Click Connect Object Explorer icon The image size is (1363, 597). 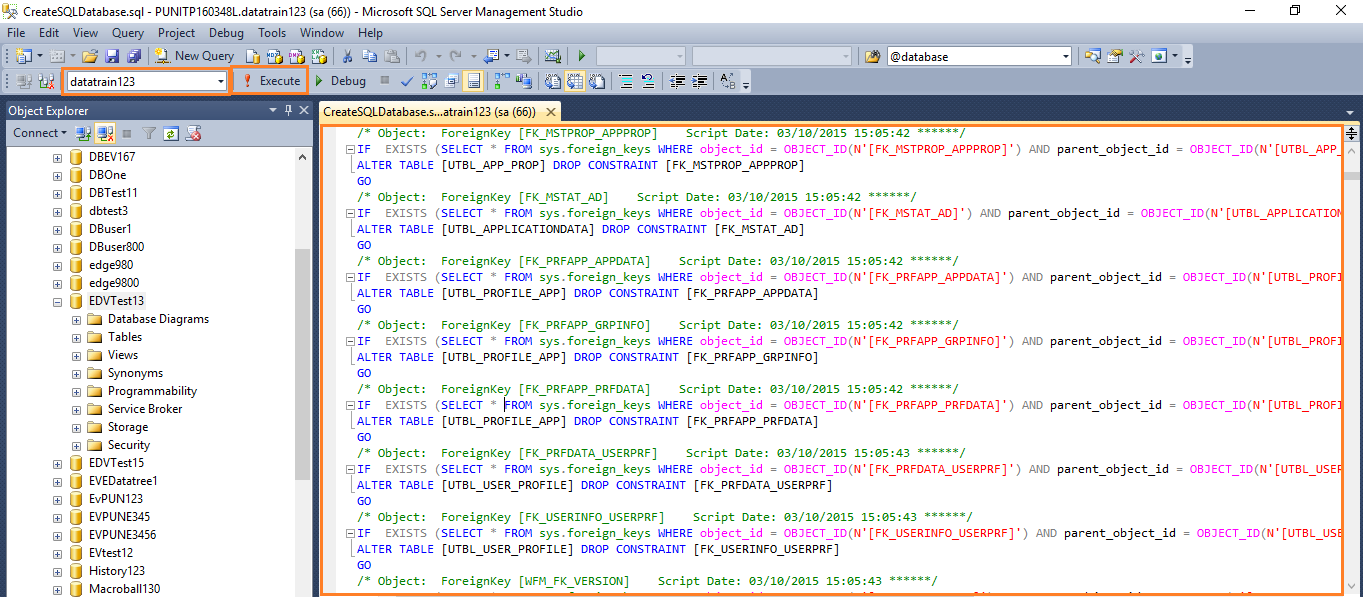pyautogui.click(x=84, y=132)
